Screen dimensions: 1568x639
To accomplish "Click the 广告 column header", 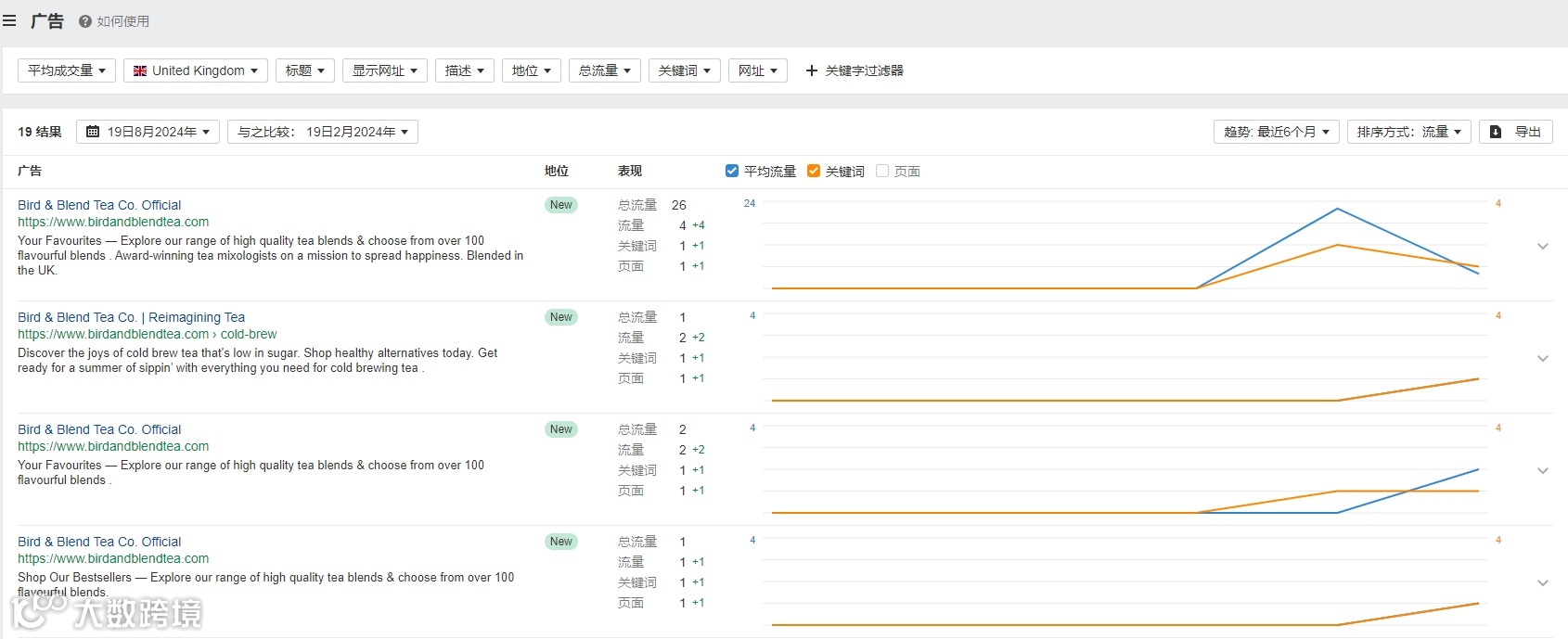I will (30, 171).
